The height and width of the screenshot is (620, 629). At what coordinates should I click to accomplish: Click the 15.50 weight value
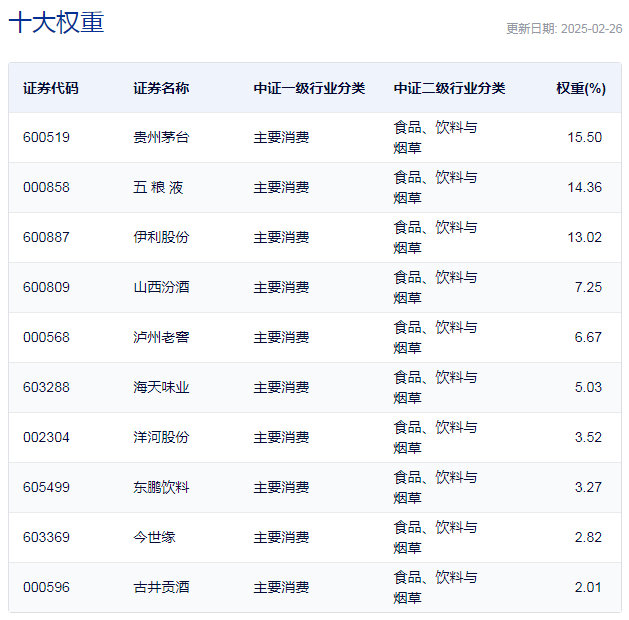tap(584, 137)
